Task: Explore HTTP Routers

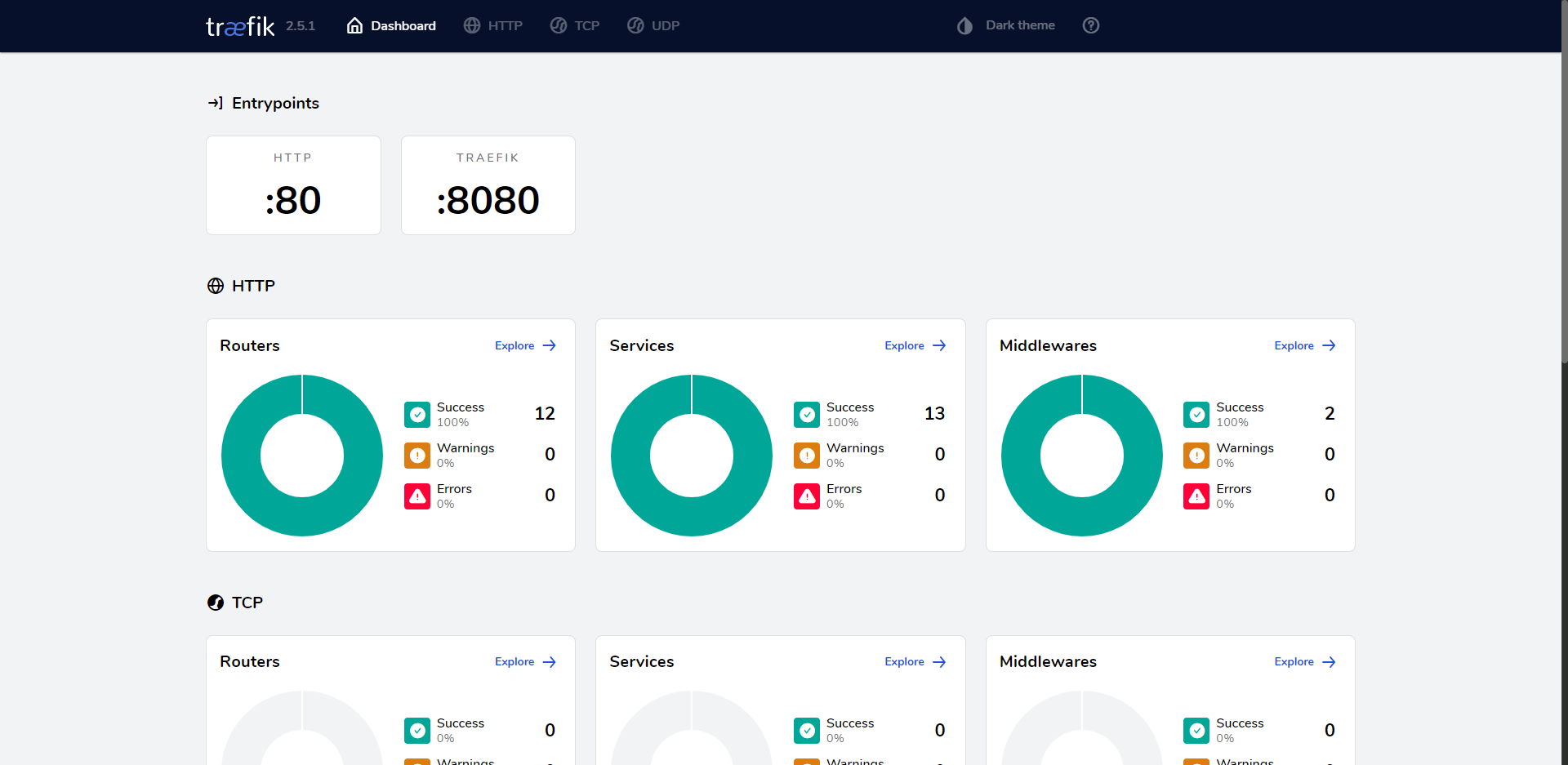Action: pos(525,345)
